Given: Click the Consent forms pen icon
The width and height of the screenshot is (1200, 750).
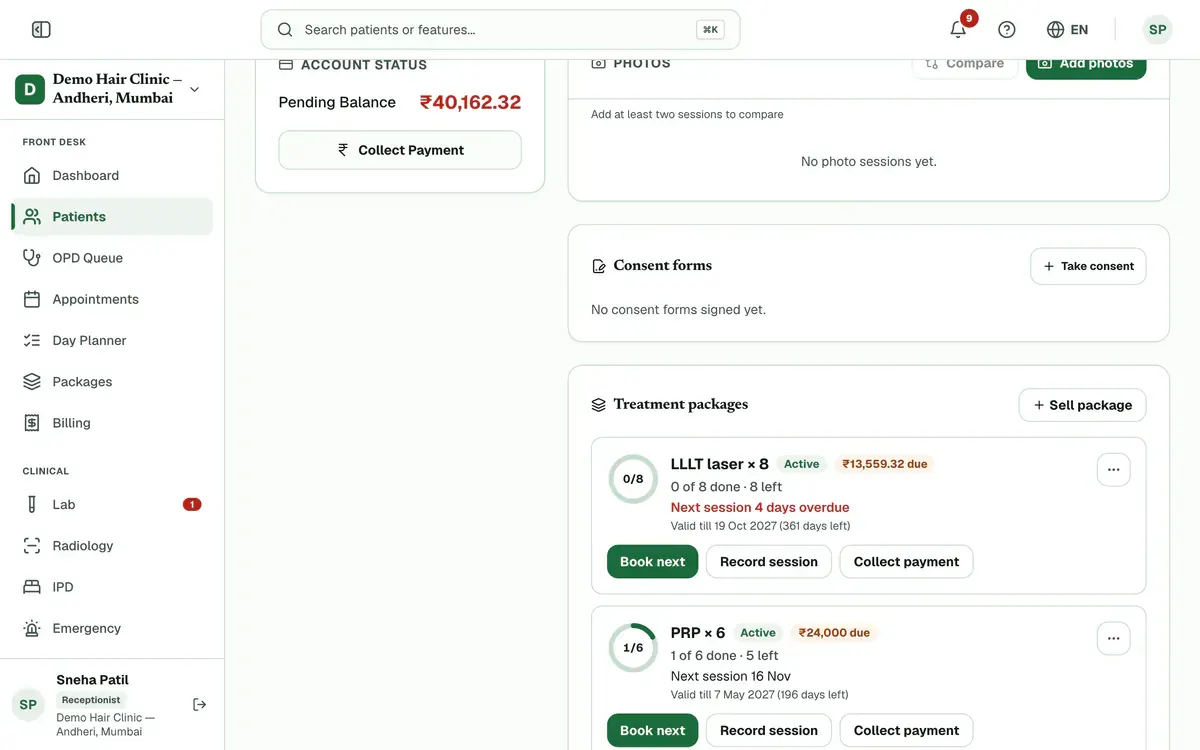Looking at the screenshot, I should tap(599, 266).
